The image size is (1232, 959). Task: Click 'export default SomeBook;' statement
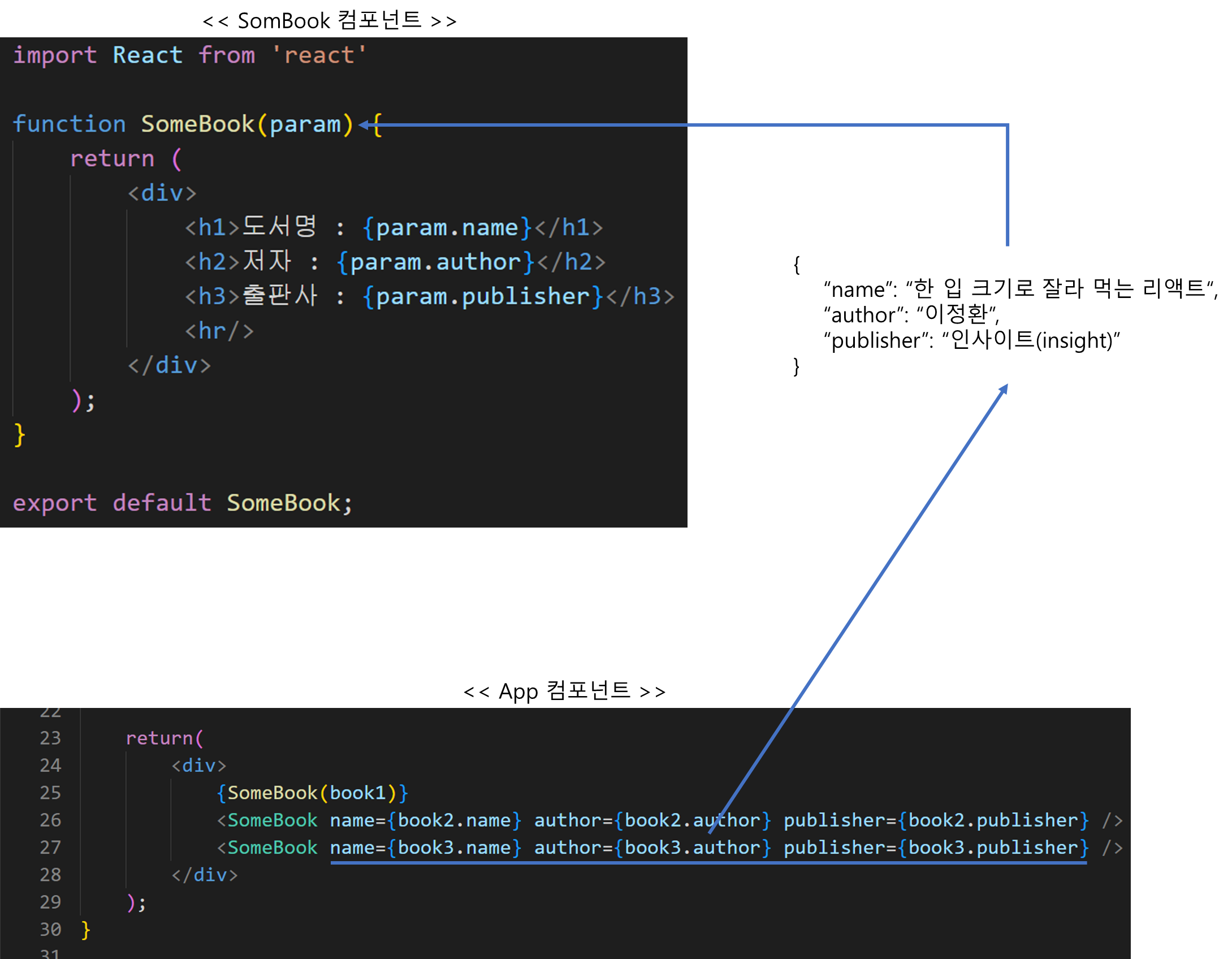coord(182,503)
